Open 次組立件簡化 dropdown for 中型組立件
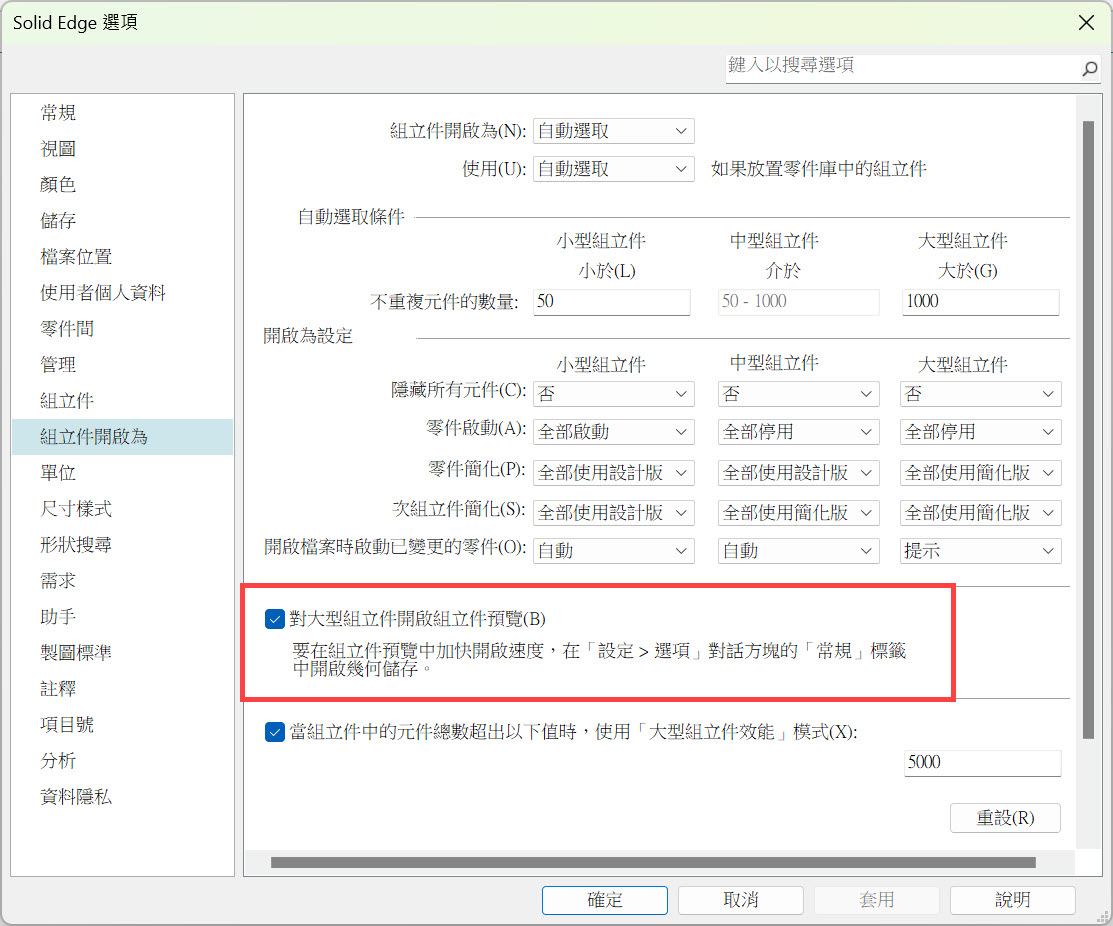Screen dimensions: 1113x926 [x=799, y=513]
